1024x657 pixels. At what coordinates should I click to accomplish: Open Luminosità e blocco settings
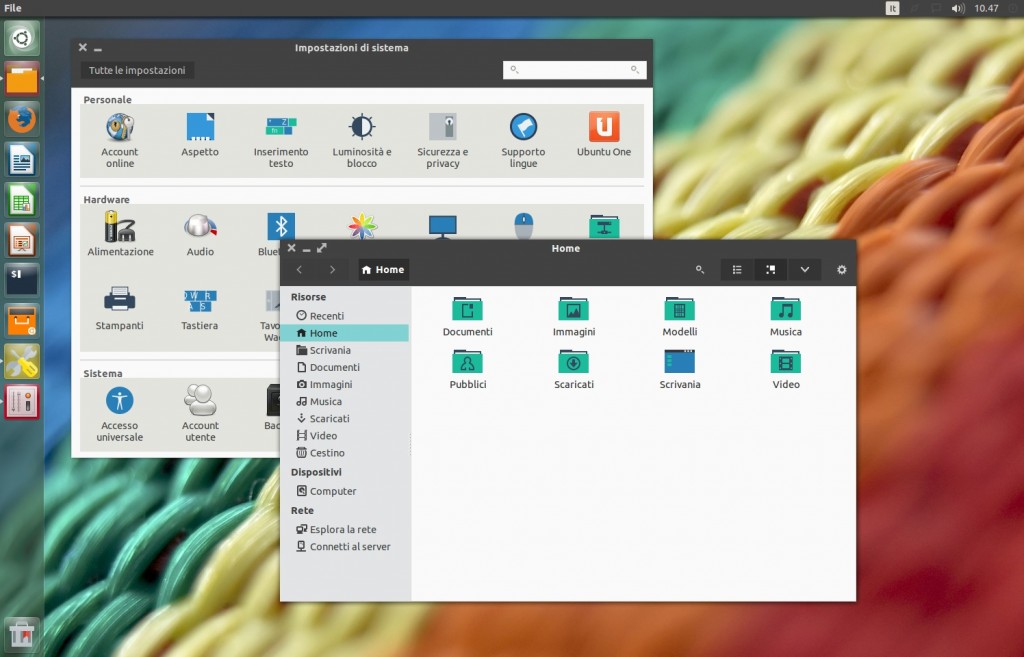click(362, 127)
